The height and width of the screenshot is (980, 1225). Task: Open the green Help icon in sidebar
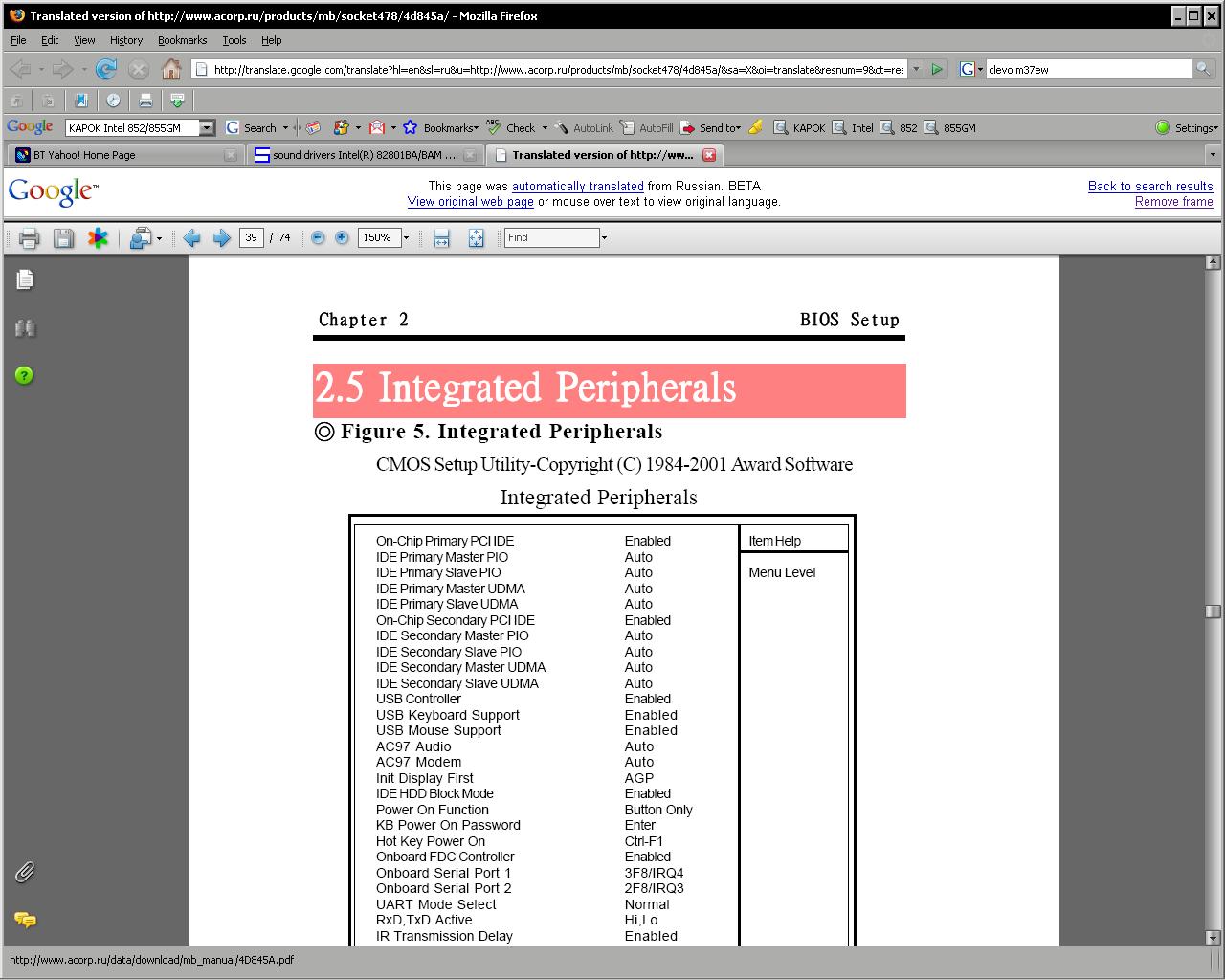coord(25,375)
